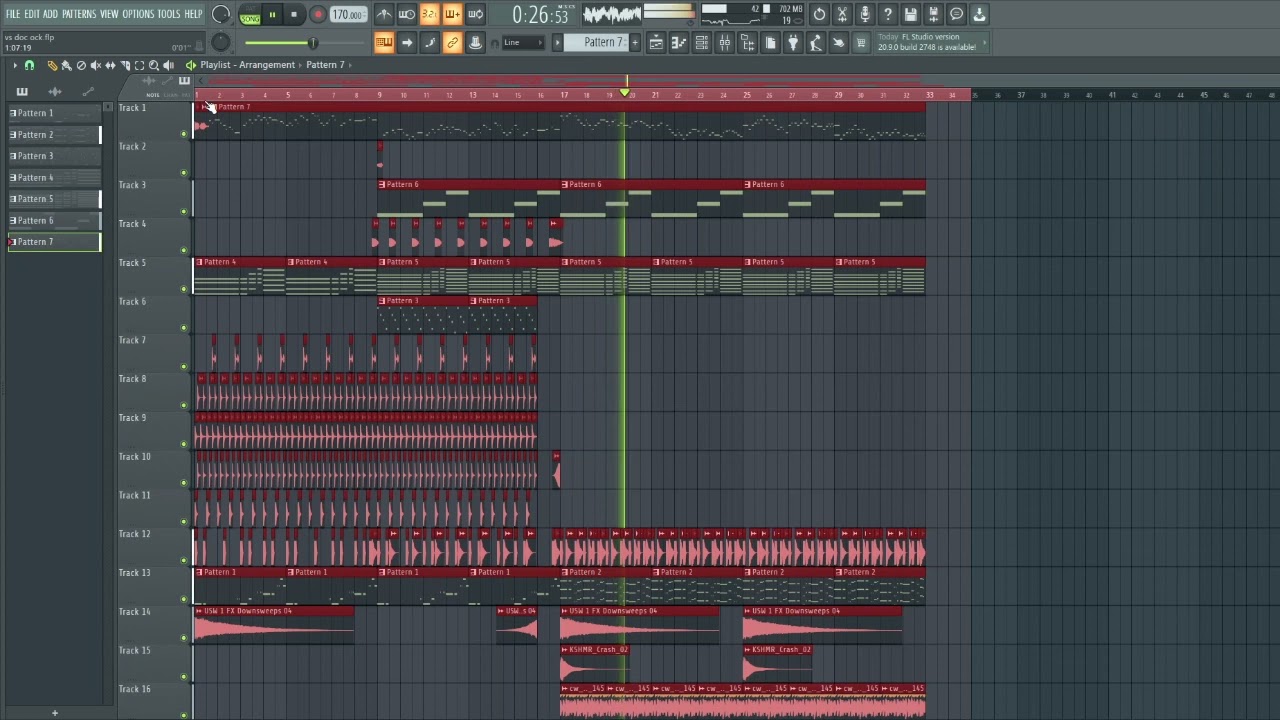Viewport: 1280px width, 720px height.
Task: Toggle the metronome icon
Action: point(384,14)
